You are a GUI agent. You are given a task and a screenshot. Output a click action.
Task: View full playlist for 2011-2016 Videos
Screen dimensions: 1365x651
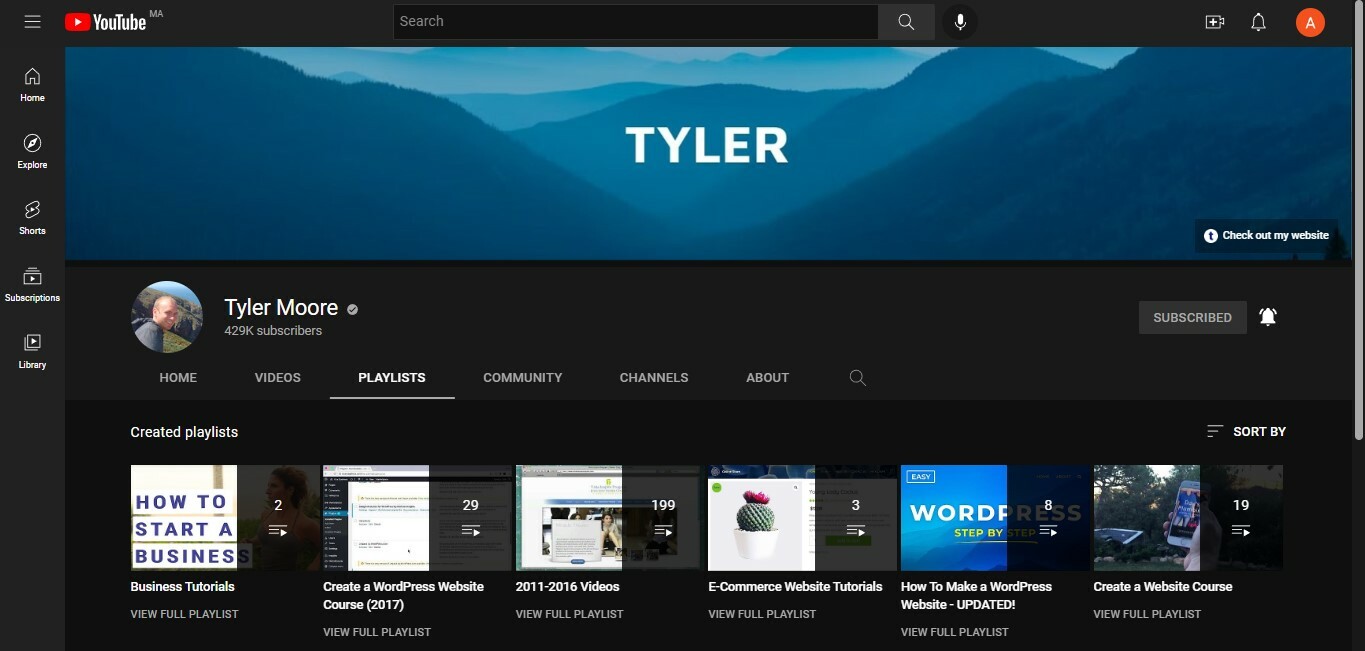(x=570, y=614)
